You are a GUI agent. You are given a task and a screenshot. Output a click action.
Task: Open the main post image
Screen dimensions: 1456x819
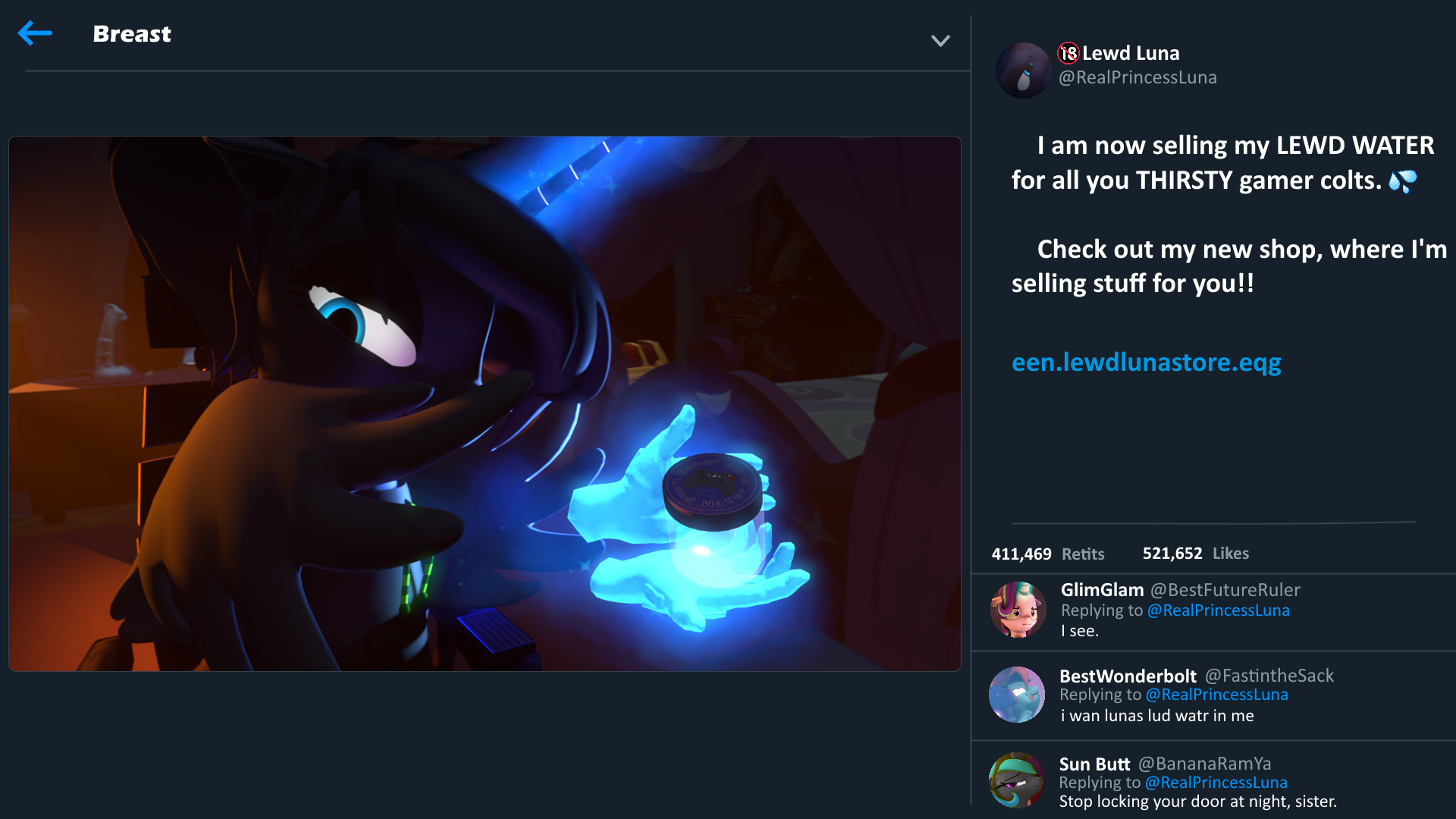click(485, 403)
